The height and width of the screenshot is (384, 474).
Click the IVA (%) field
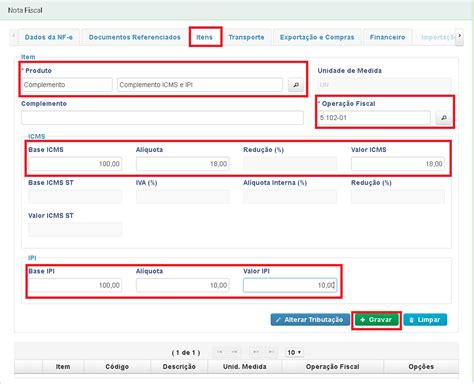coord(183,197)
